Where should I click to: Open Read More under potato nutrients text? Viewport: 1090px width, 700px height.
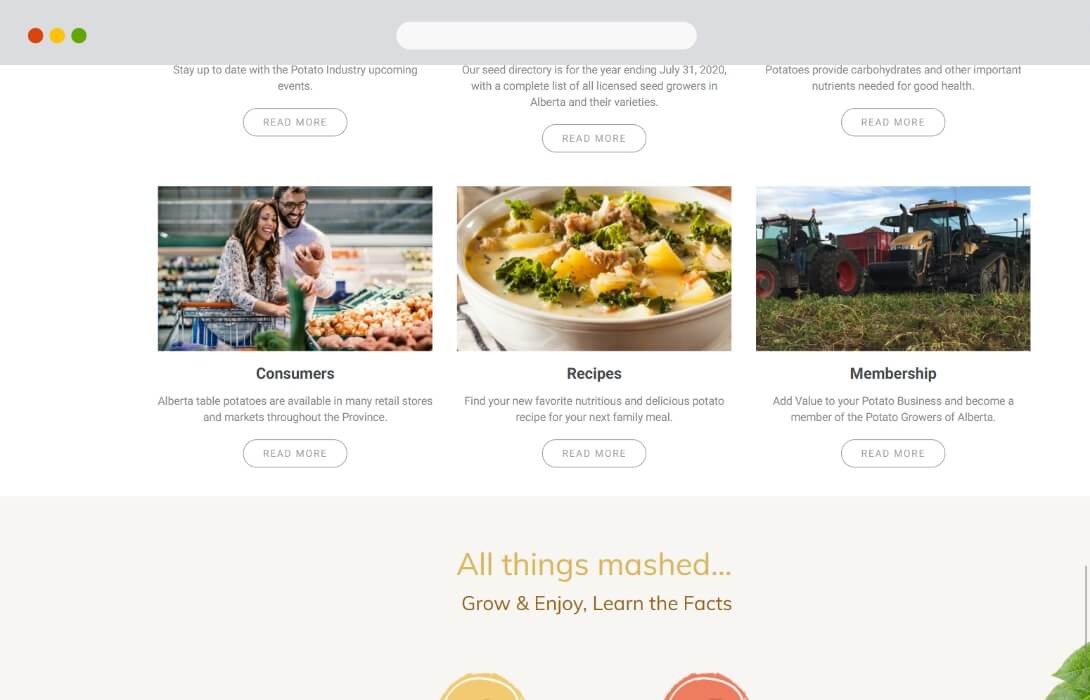[x=893, y=122]
